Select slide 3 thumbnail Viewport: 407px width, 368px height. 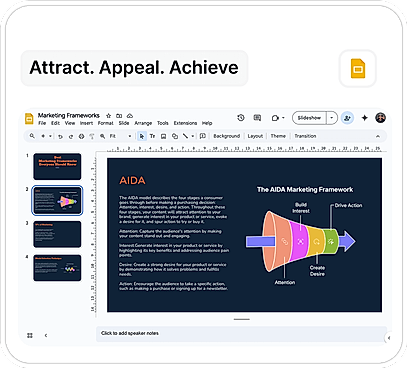(x=57, y=234)
